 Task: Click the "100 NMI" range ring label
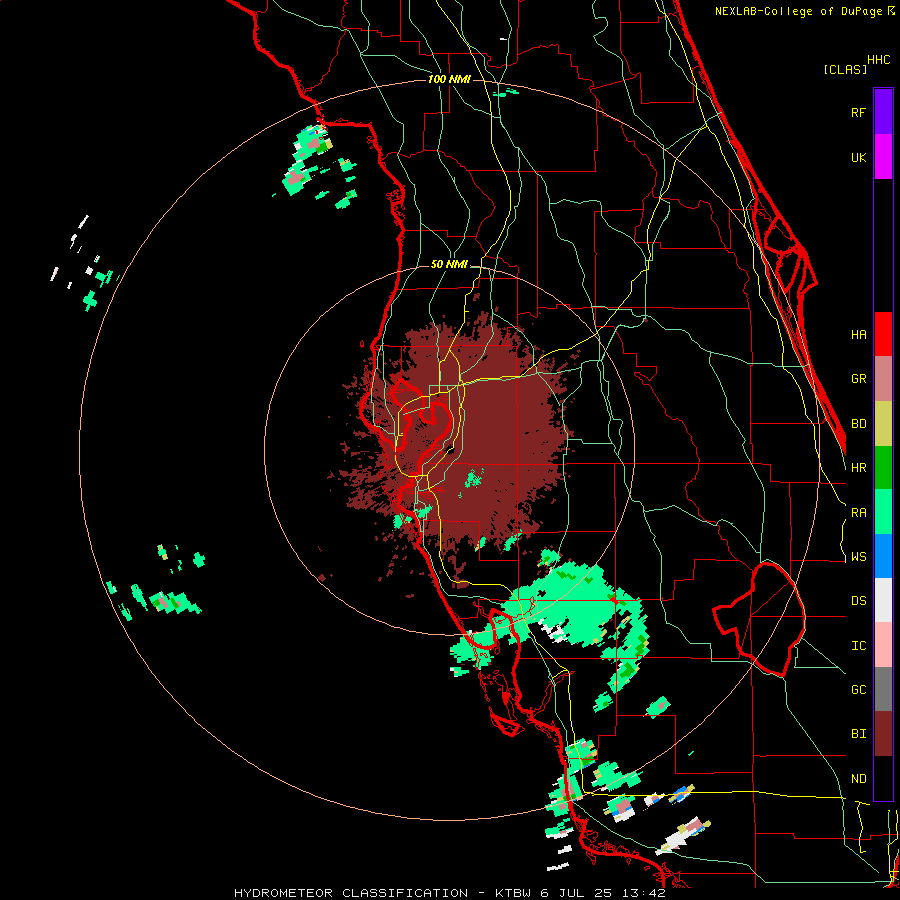[449, 79]
